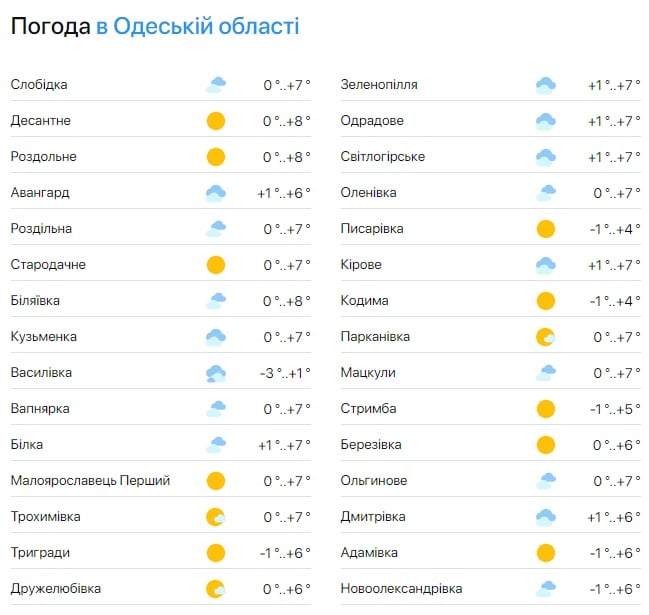Select the Світлогірське location
This screenshot has width=649, height=615.
pos(383,157)
